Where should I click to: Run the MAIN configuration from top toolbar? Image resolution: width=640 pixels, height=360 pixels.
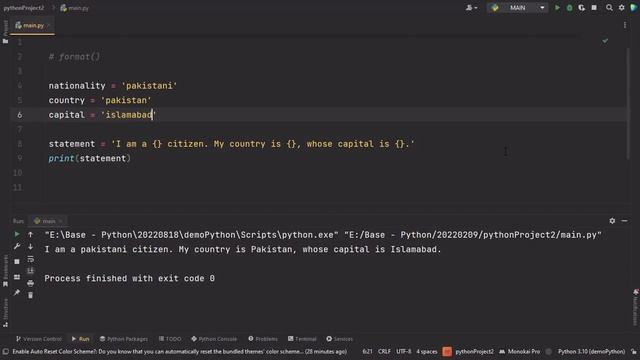tap(557, 8)
